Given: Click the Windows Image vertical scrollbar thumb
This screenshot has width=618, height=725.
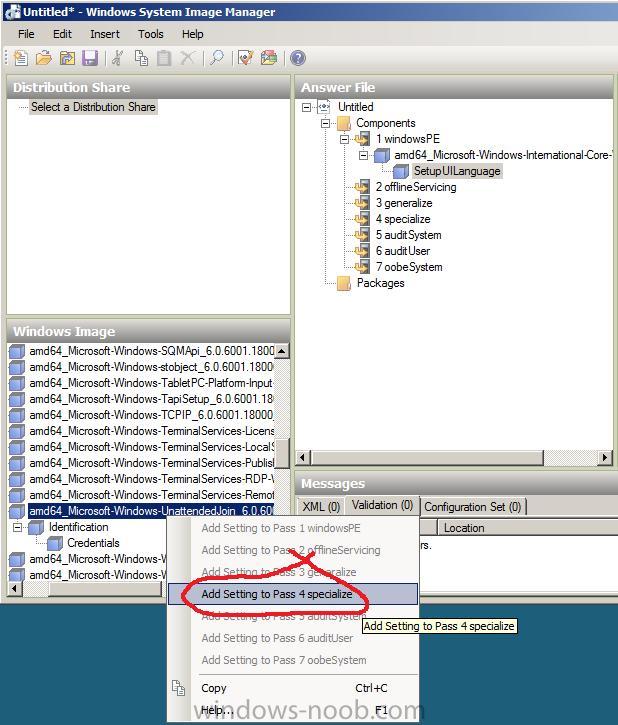Looking at the screenshot, I should point(282,453).
